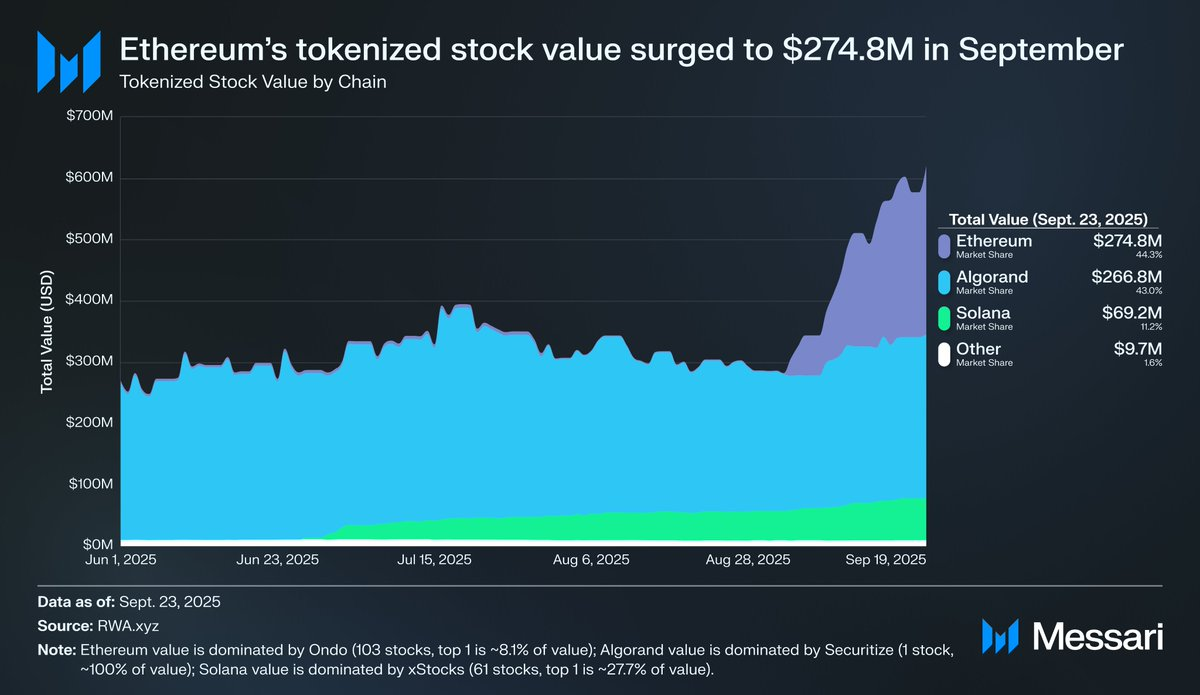Click the Total Value (Sept. 23, 2025) legend header

[1047, 218]
